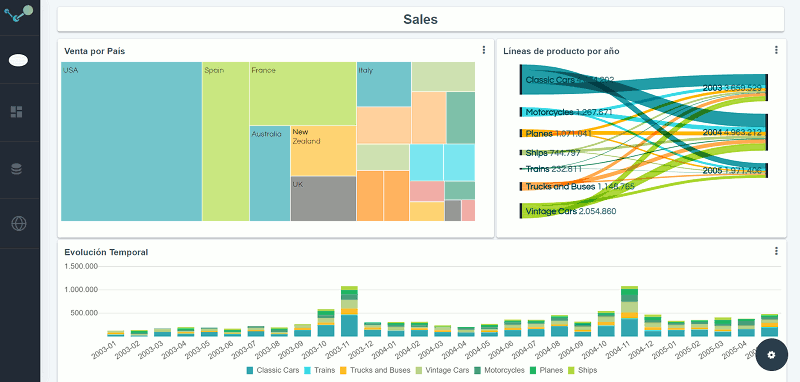Click the Motorcycles legend color swatch
This screenshot has width=800, height=382.
click(x=478, y=370)
